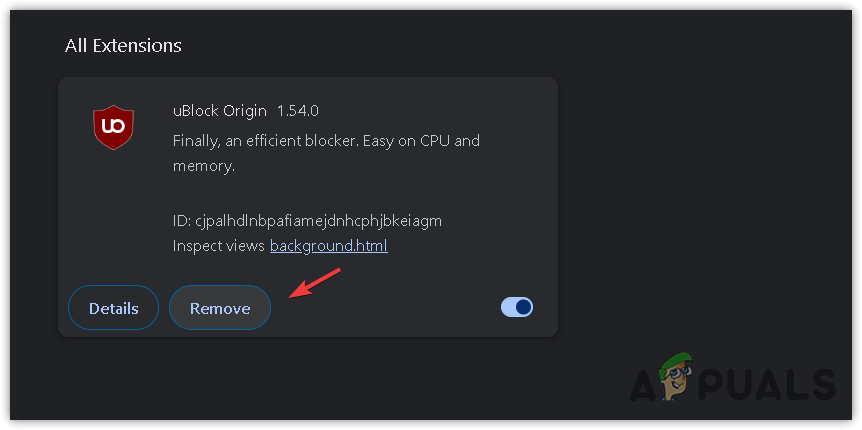Open the background.html inspect view

pos(328,245)
